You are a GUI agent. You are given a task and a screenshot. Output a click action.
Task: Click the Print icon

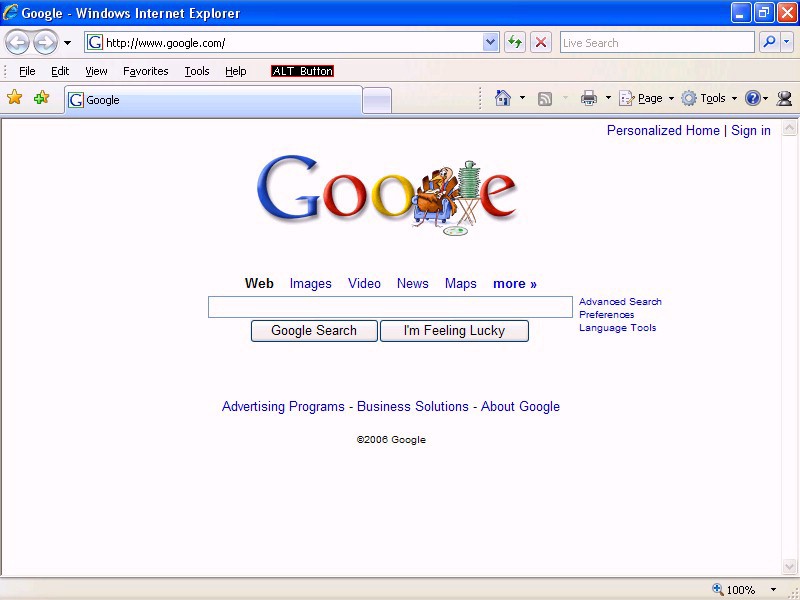click(589, 97)
